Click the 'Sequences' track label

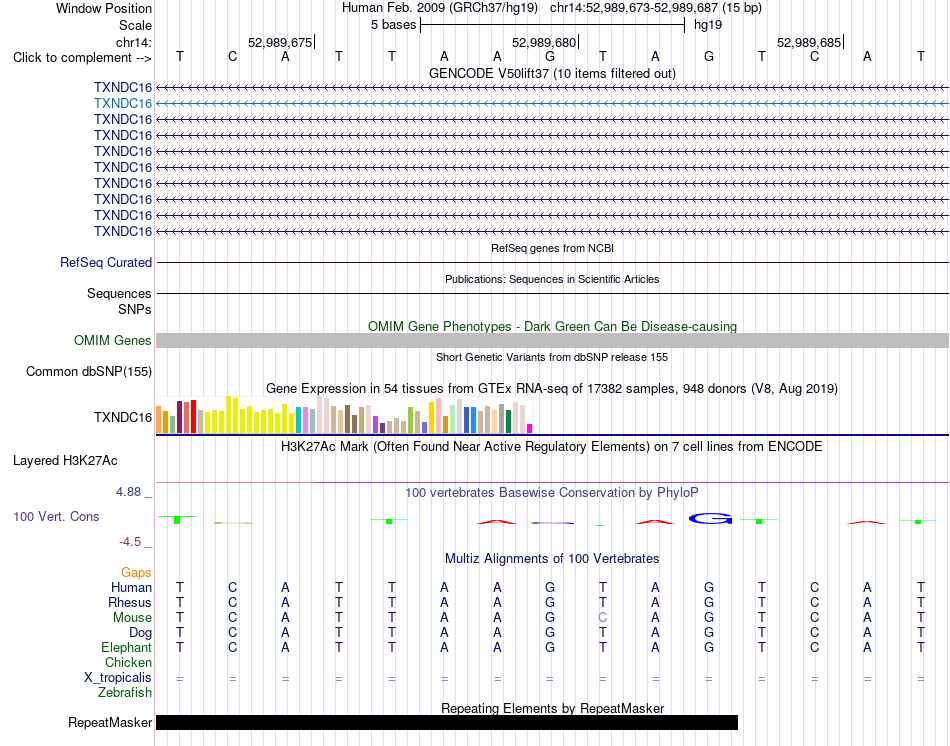(x=119, y=293)
